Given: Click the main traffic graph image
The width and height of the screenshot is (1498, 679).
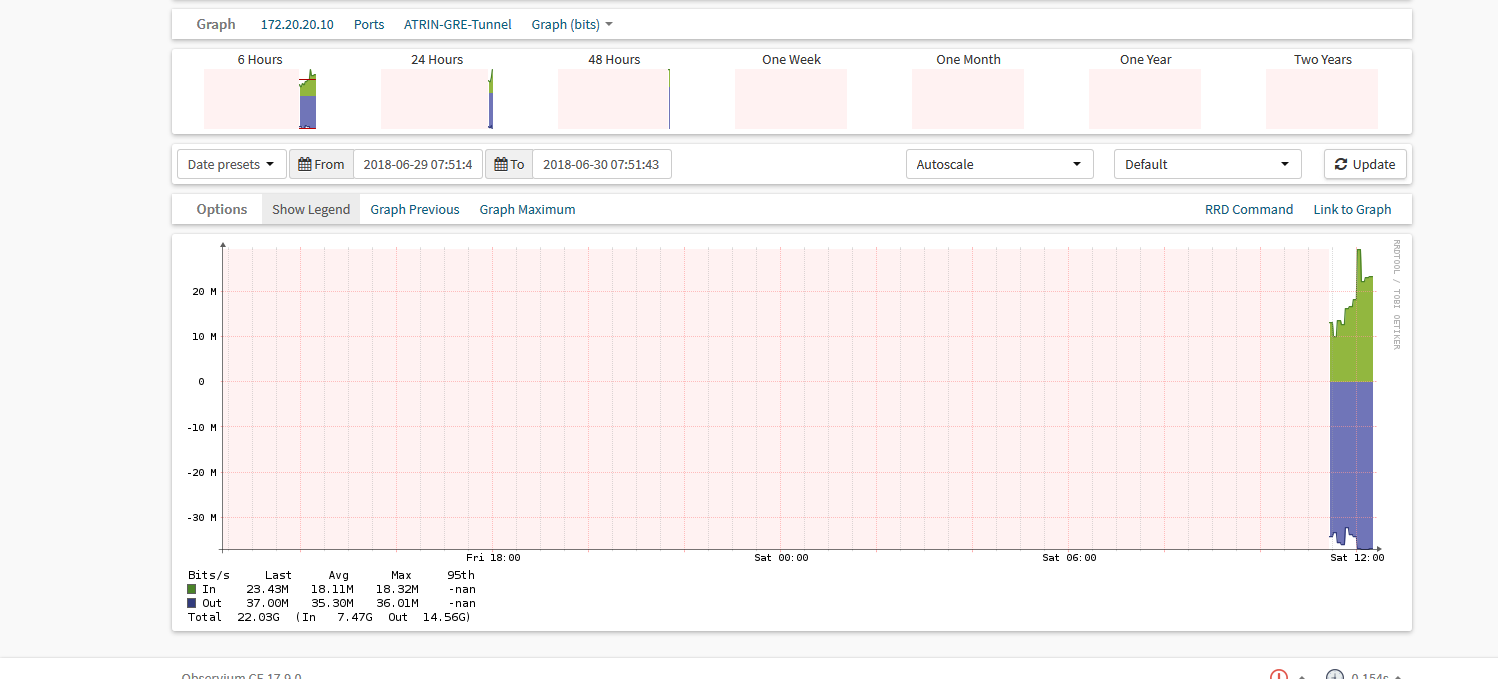Looking at the screenshot, I should pyautogui.click(x=793, y=432).
